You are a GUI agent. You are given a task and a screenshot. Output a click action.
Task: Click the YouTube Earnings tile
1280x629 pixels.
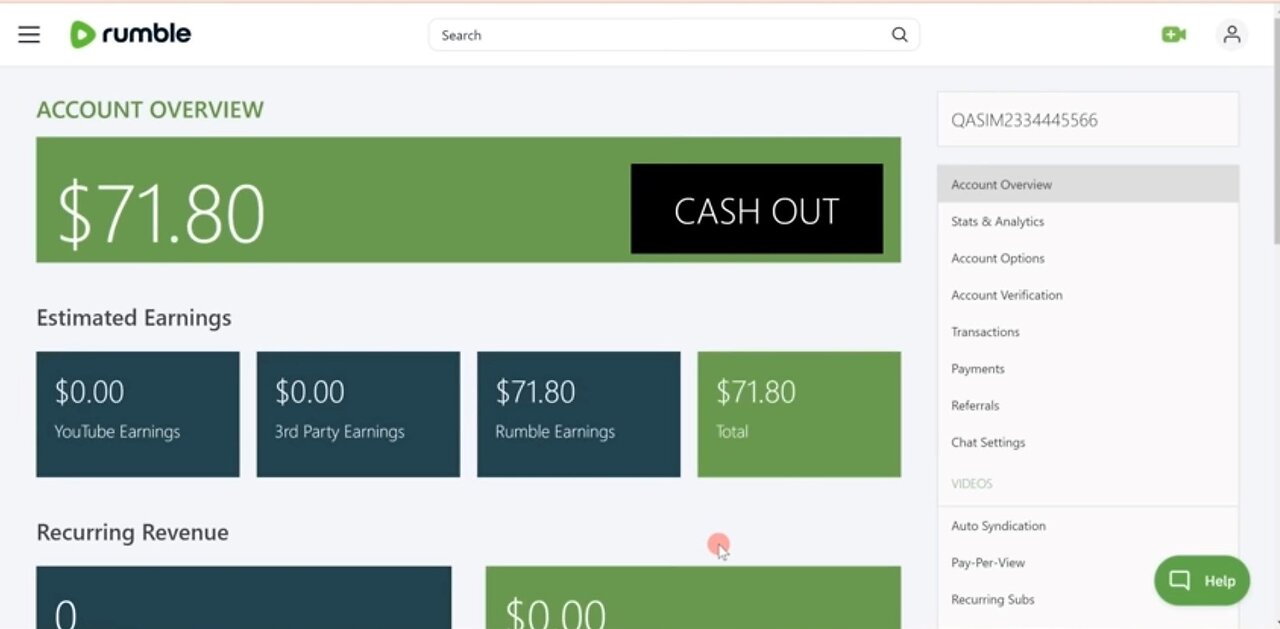click(138, 414)
